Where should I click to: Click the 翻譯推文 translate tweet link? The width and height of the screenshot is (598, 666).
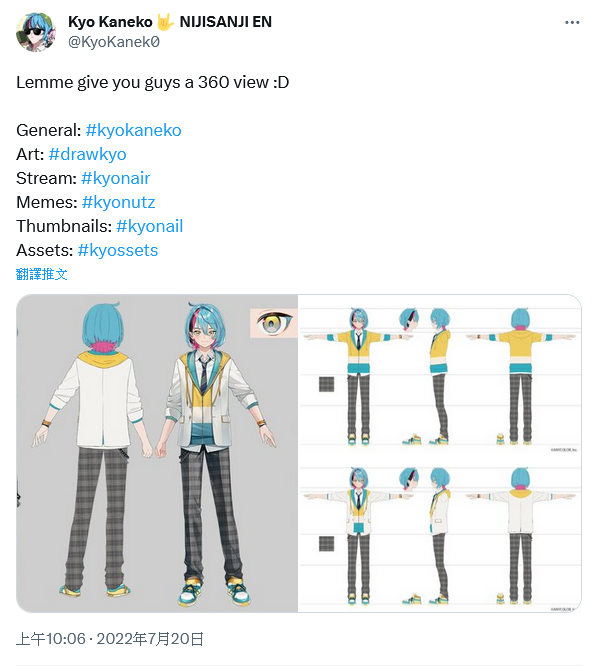pos(42,274)
